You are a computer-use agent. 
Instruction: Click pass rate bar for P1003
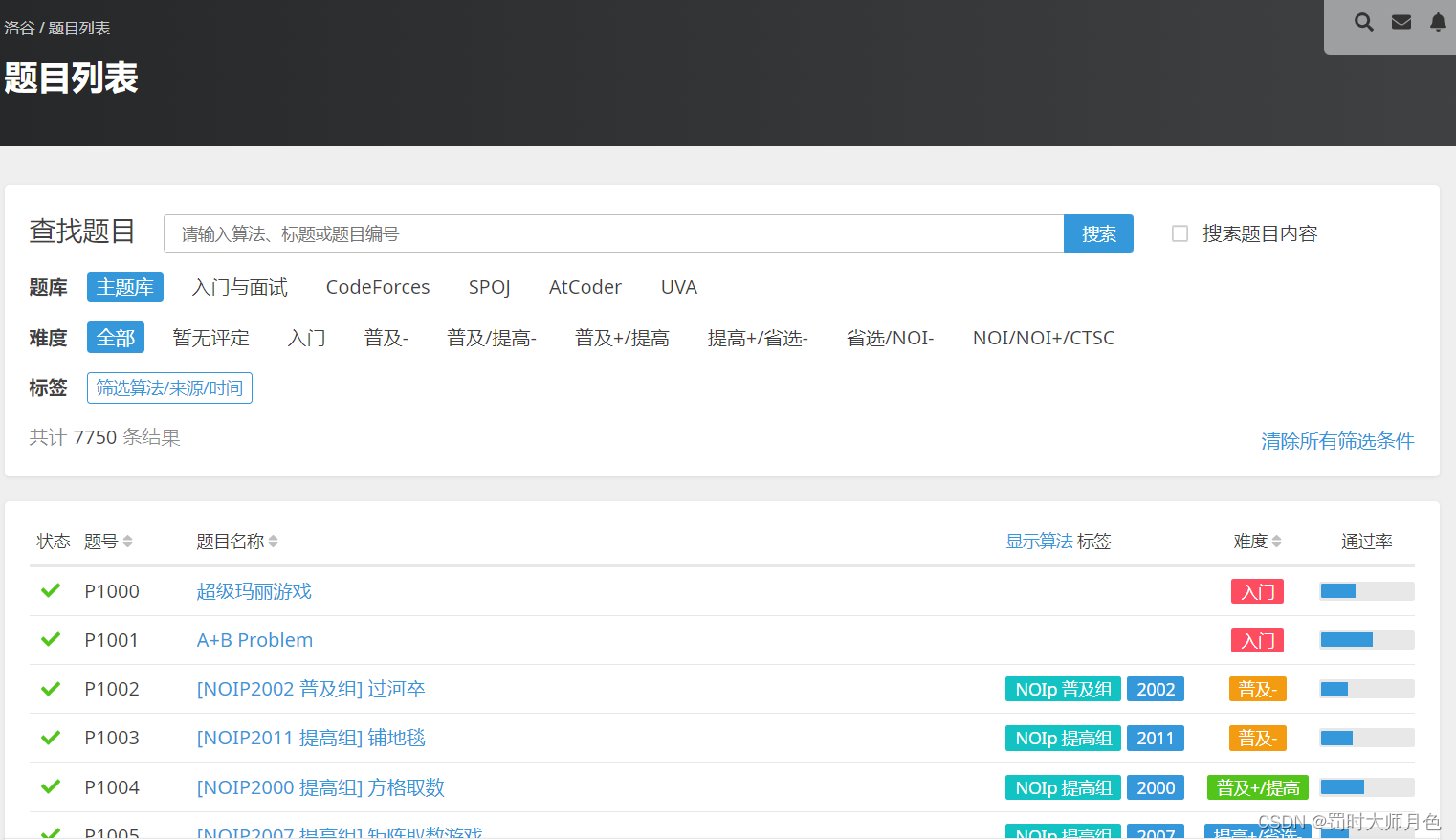tap(1367, 738)
